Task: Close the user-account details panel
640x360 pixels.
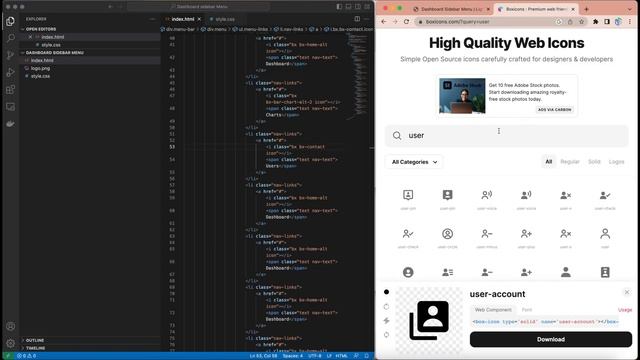Action: pos(627,292)
